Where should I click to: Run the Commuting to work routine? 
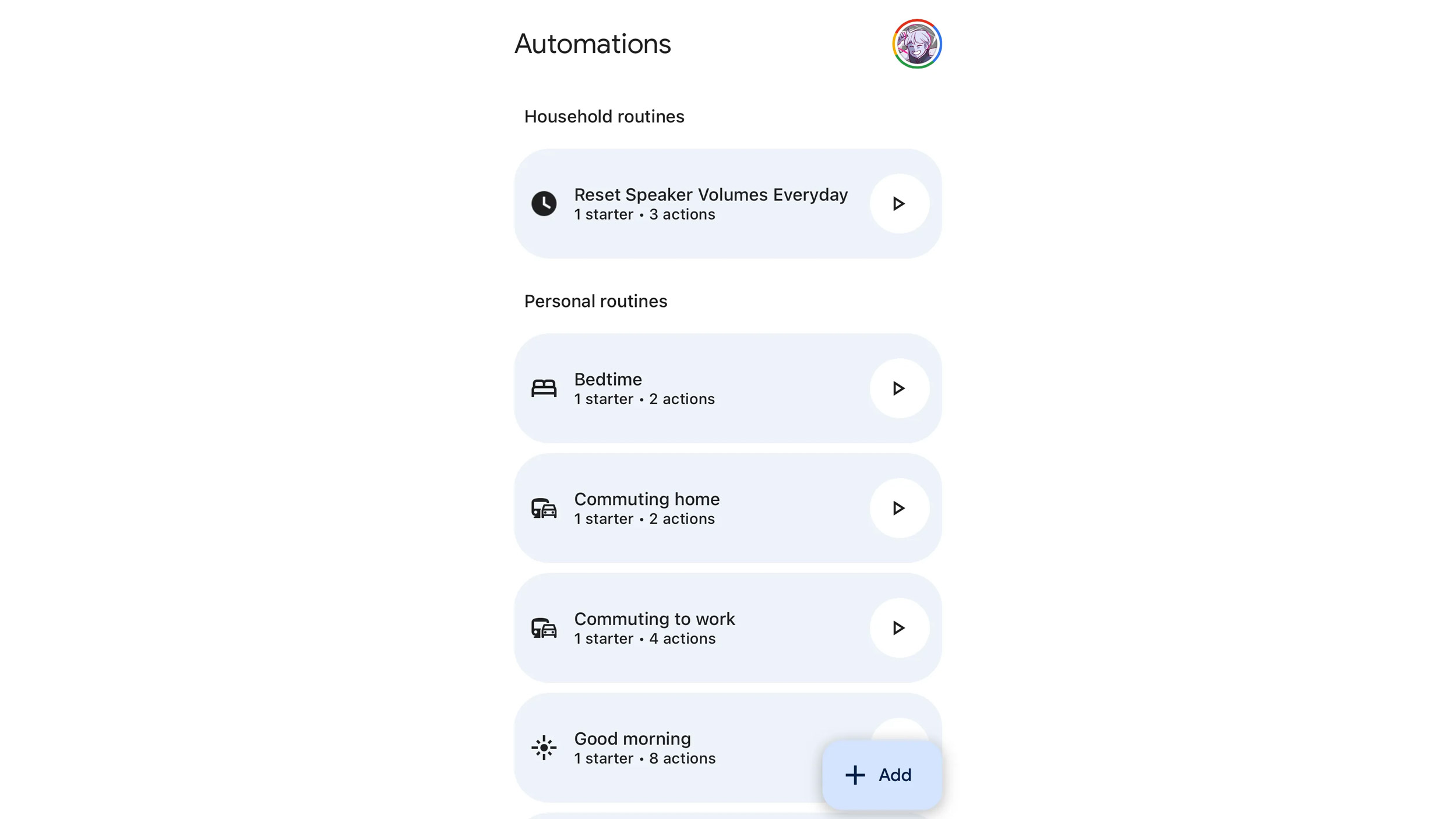[897, 627]
